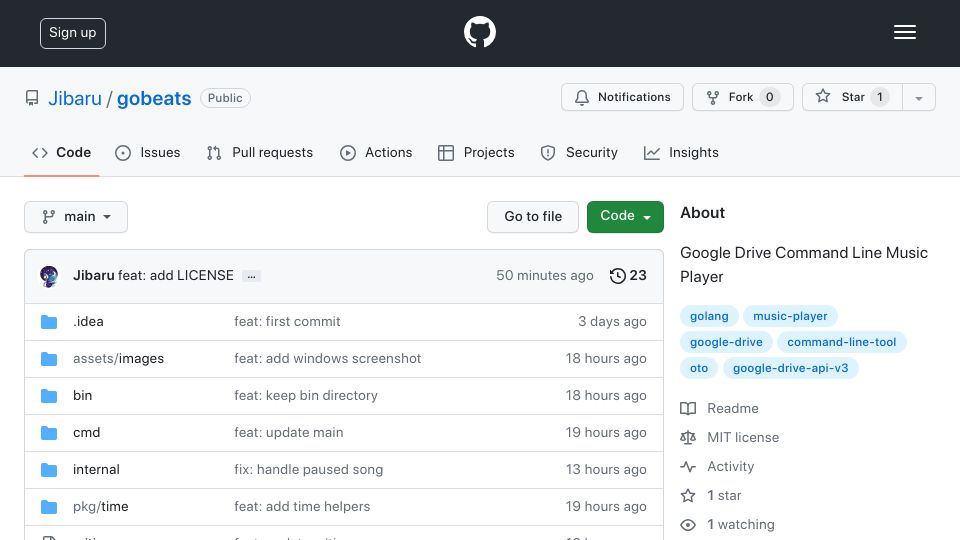Click the GitHub Octocat logo

(x=479, y=32)
